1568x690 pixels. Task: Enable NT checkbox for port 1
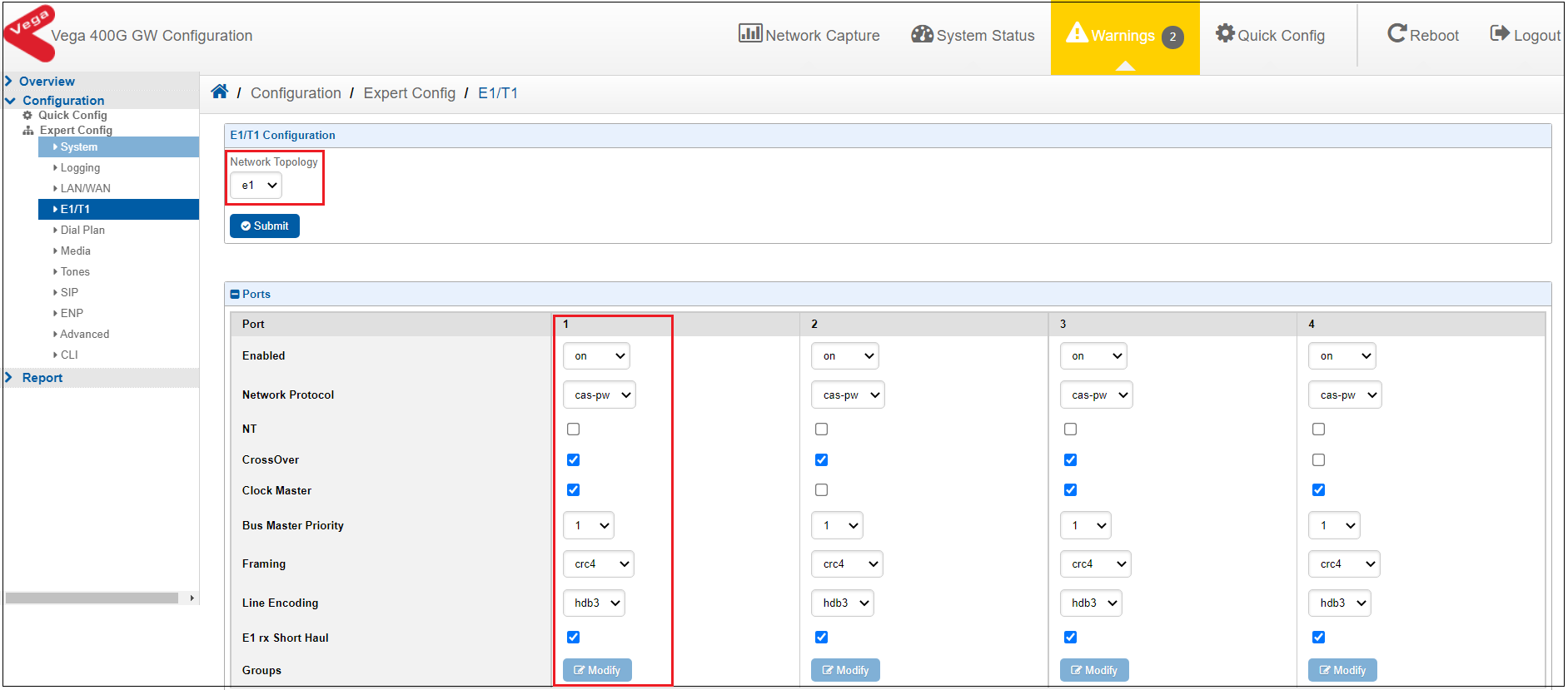(x=573, y=429)
